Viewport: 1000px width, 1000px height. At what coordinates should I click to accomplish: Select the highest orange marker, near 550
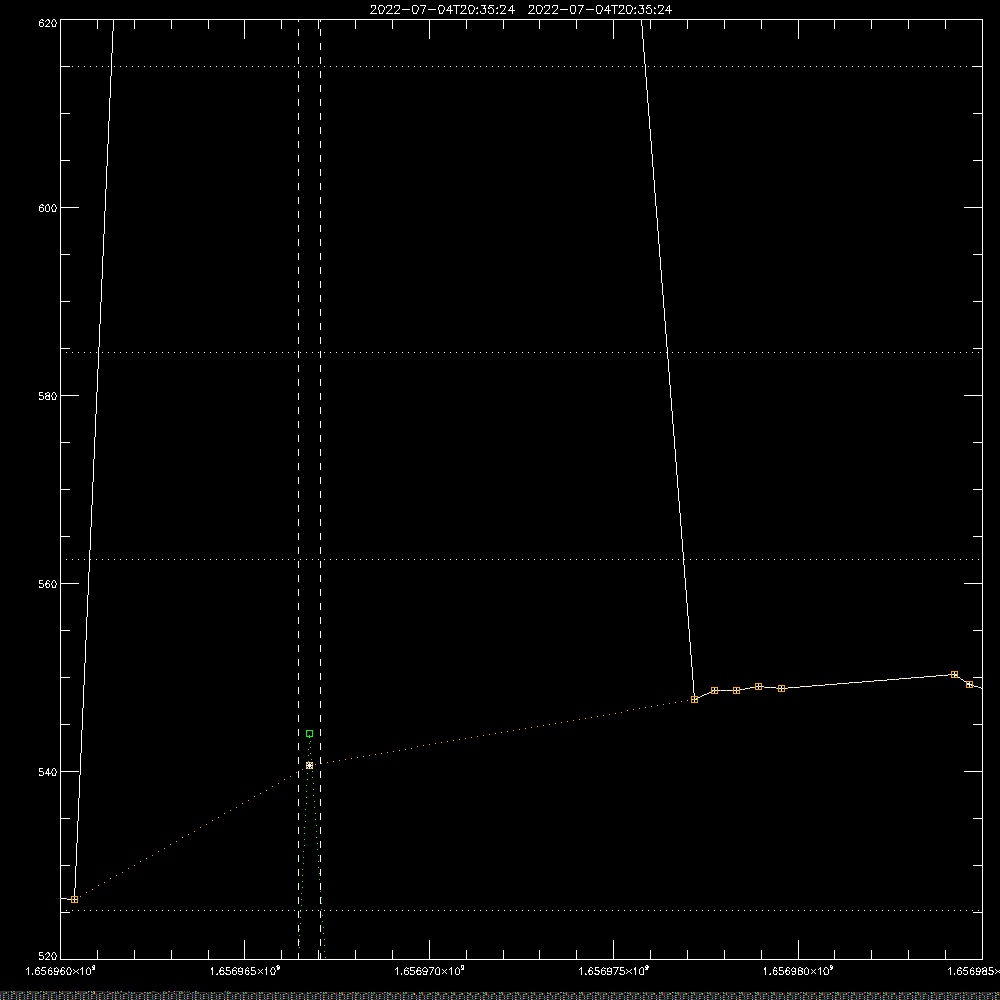pos(954,674)
